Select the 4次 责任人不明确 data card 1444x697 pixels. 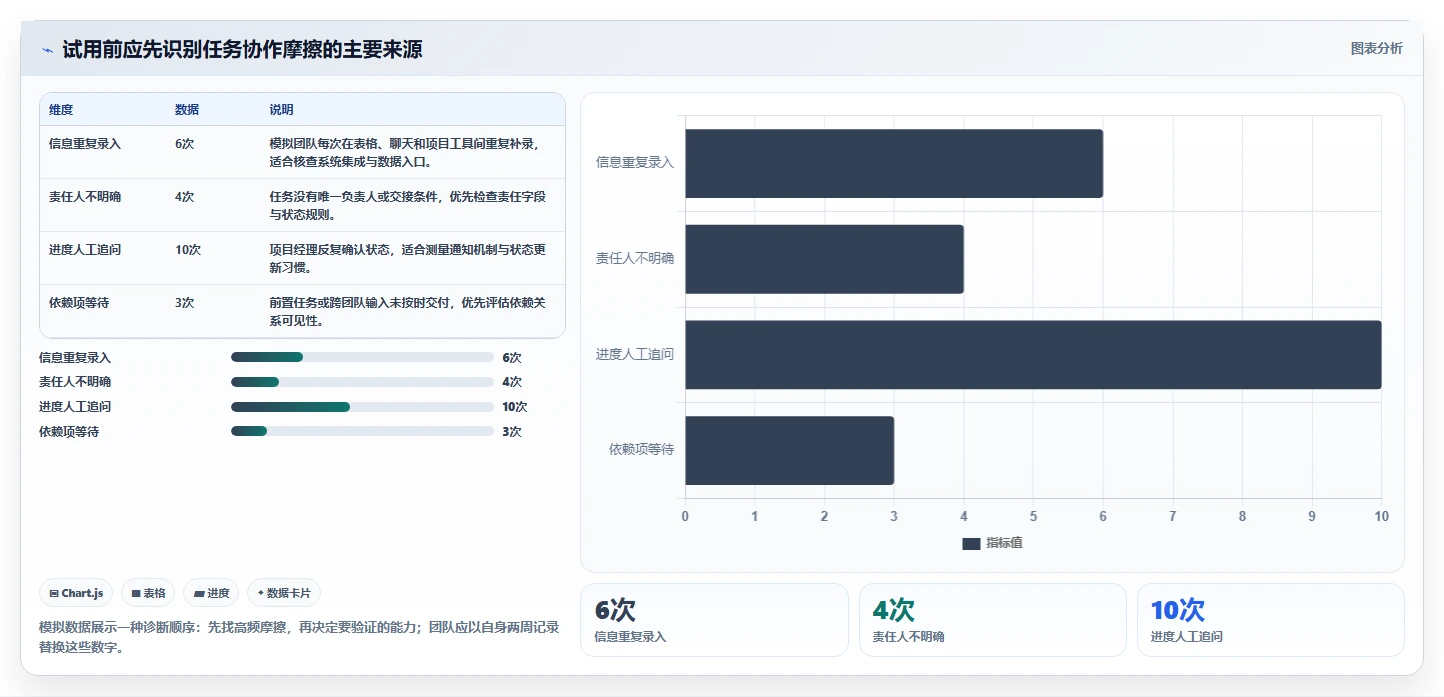coord(993,620)
